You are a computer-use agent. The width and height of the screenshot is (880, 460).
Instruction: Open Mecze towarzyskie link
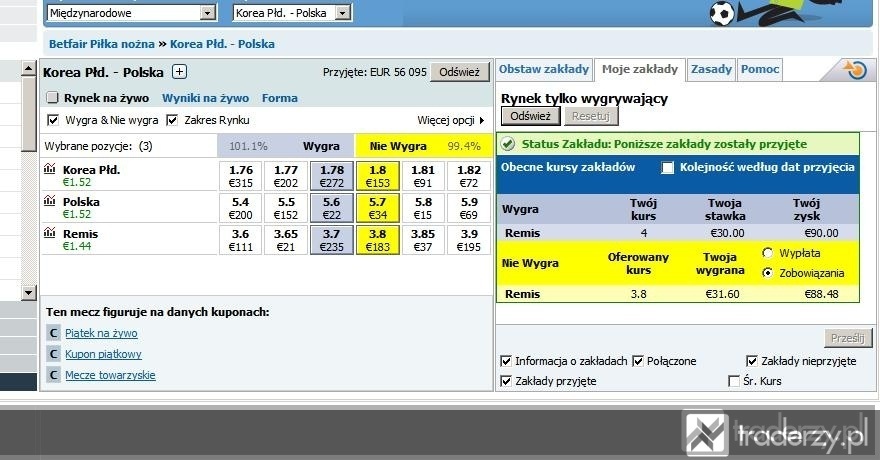coord(110,375)
